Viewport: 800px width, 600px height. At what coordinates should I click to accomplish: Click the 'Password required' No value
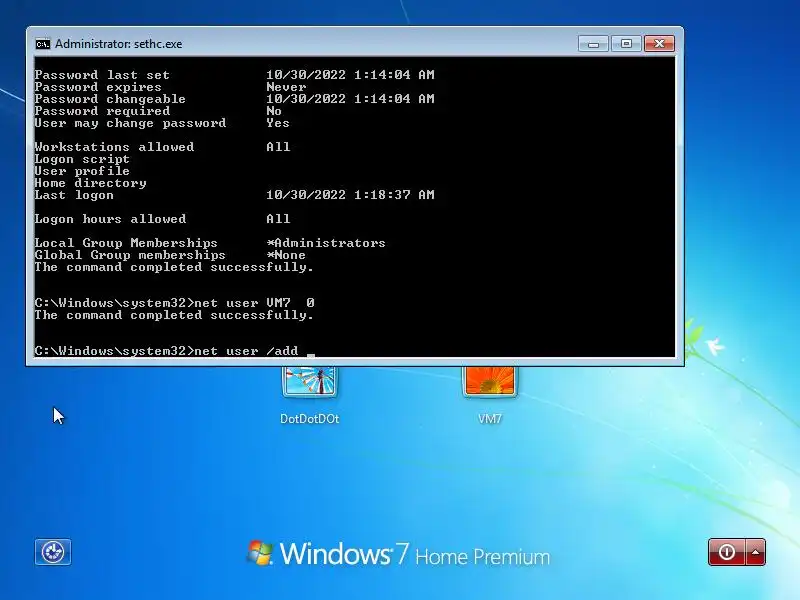point(274,111)
